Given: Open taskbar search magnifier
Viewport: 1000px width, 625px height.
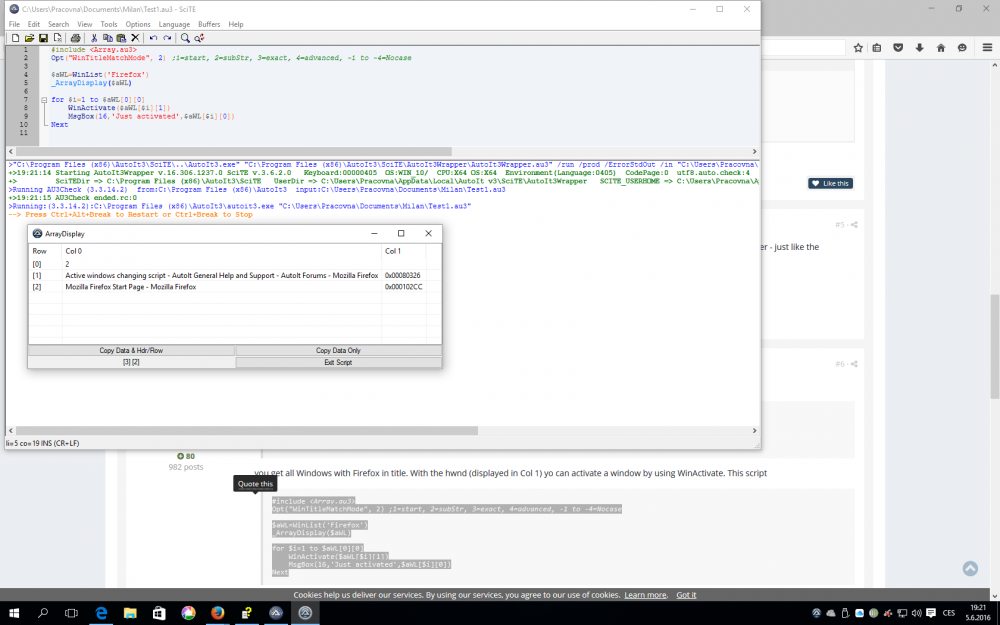Looking at the screenshot, I should (43, 613).
